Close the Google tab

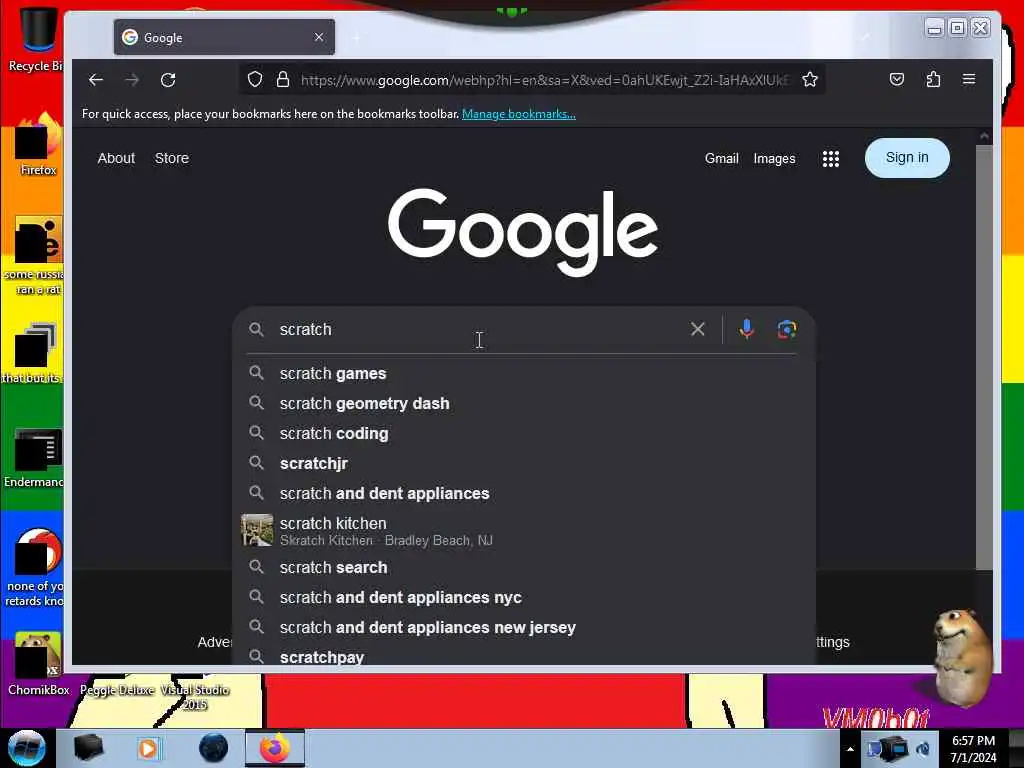coord(319,37)
